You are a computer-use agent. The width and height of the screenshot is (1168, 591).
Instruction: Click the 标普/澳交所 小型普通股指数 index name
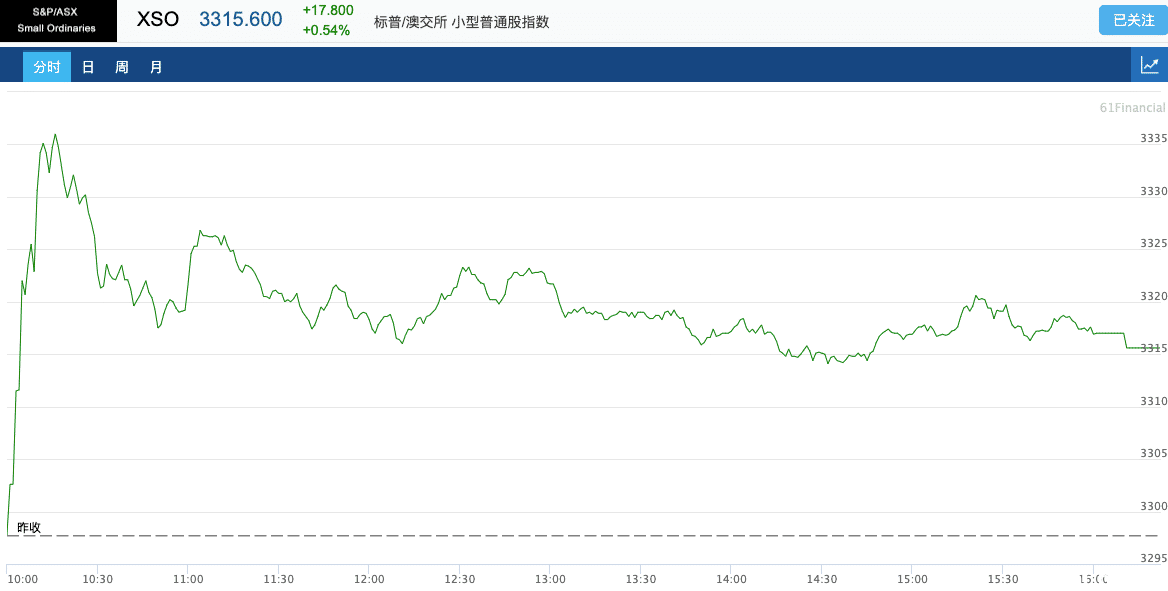coord(461,22)
